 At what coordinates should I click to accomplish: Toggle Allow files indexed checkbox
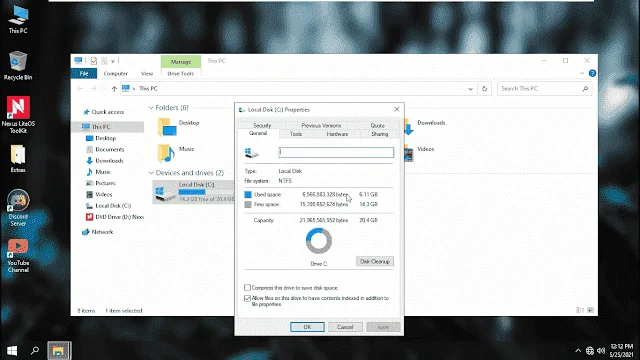click(x=247, y=298)
